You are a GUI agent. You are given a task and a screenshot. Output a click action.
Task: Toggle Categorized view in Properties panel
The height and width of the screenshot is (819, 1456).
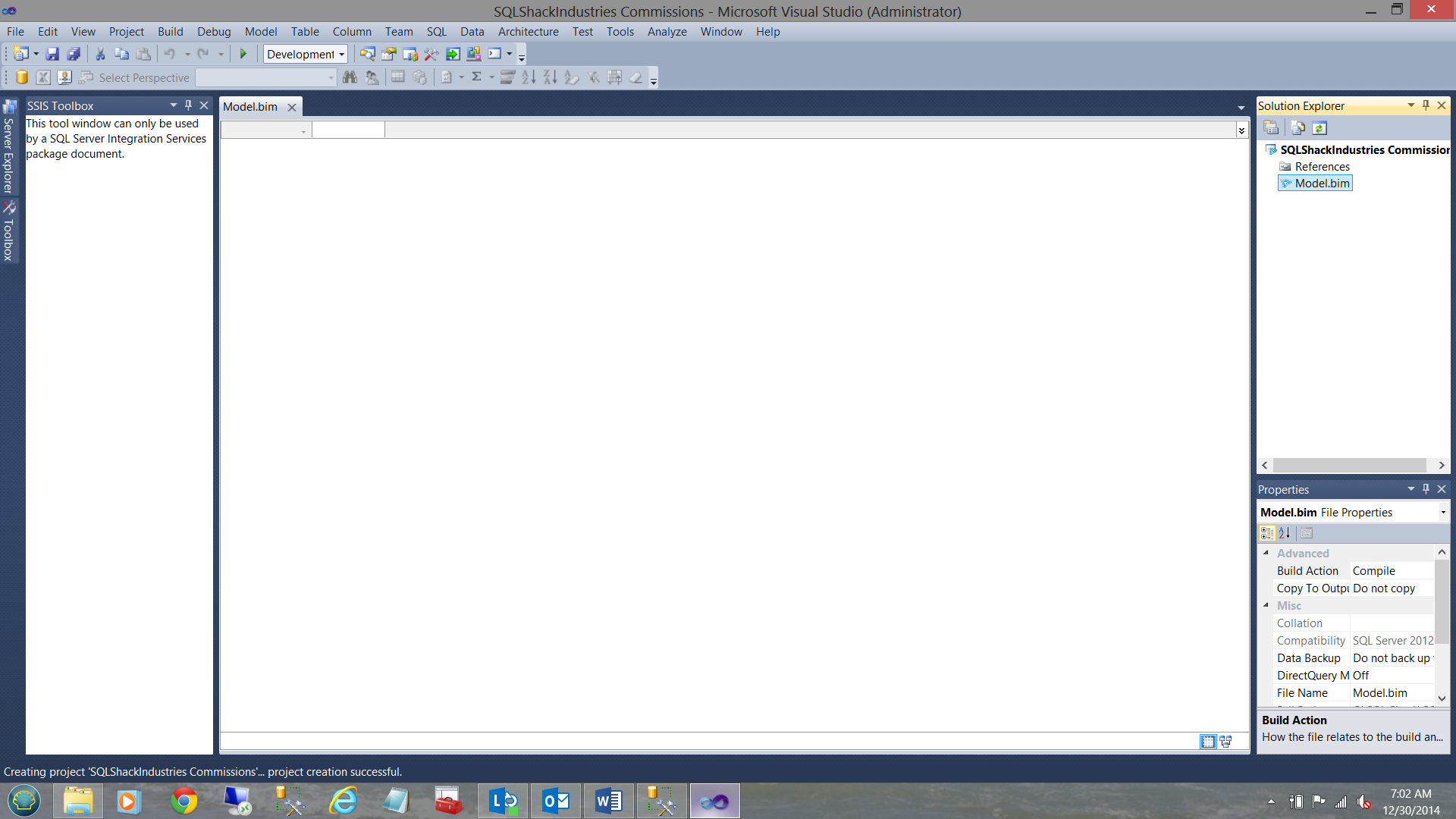tap(1267, 533)
